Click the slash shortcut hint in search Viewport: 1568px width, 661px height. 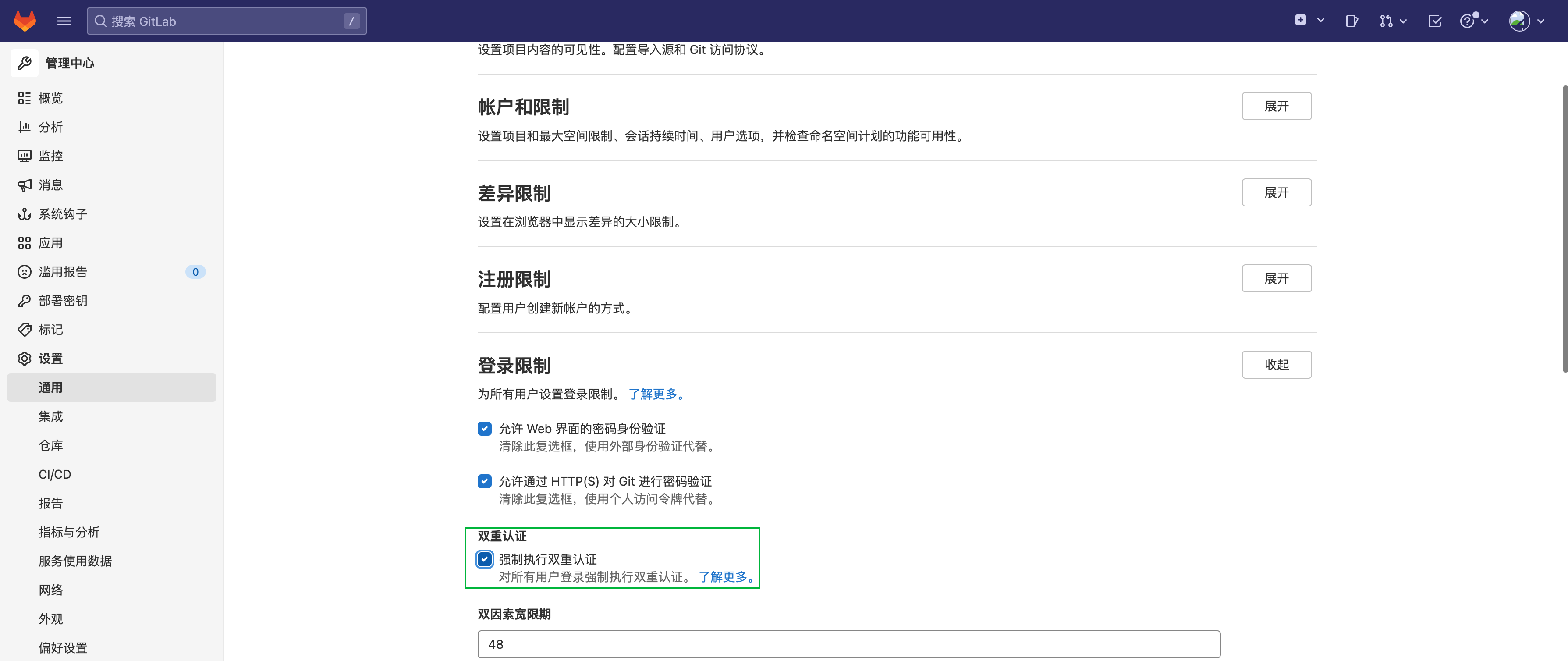[x=351, y=21]
